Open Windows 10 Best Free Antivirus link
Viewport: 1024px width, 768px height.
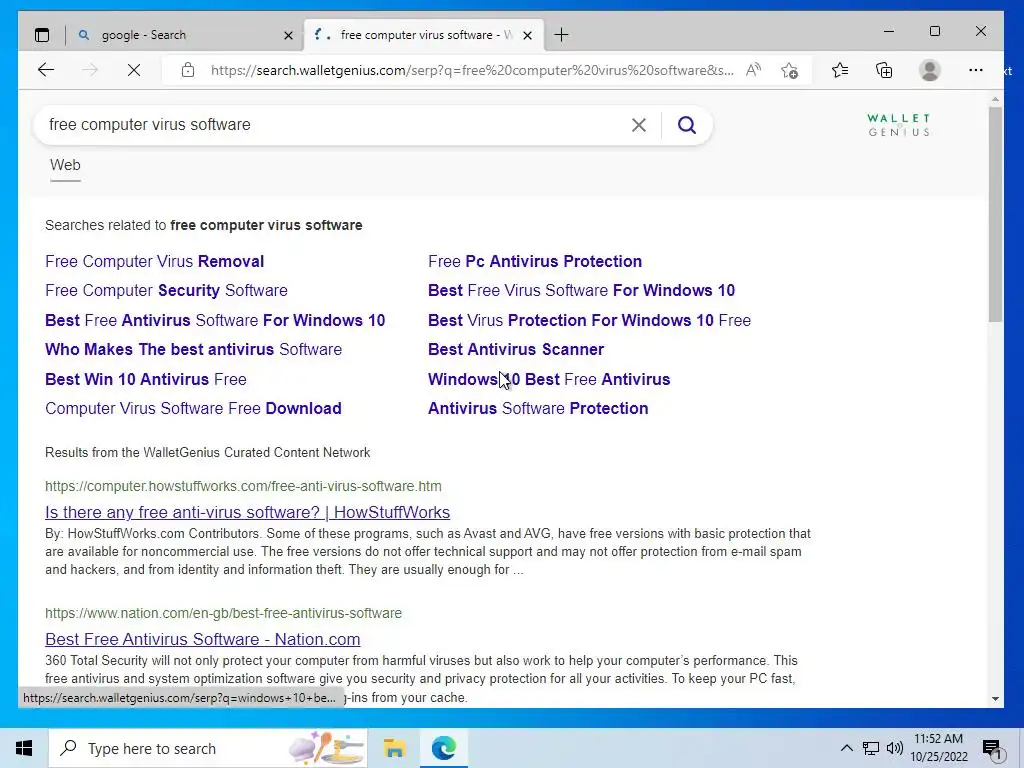click(549, 379)
